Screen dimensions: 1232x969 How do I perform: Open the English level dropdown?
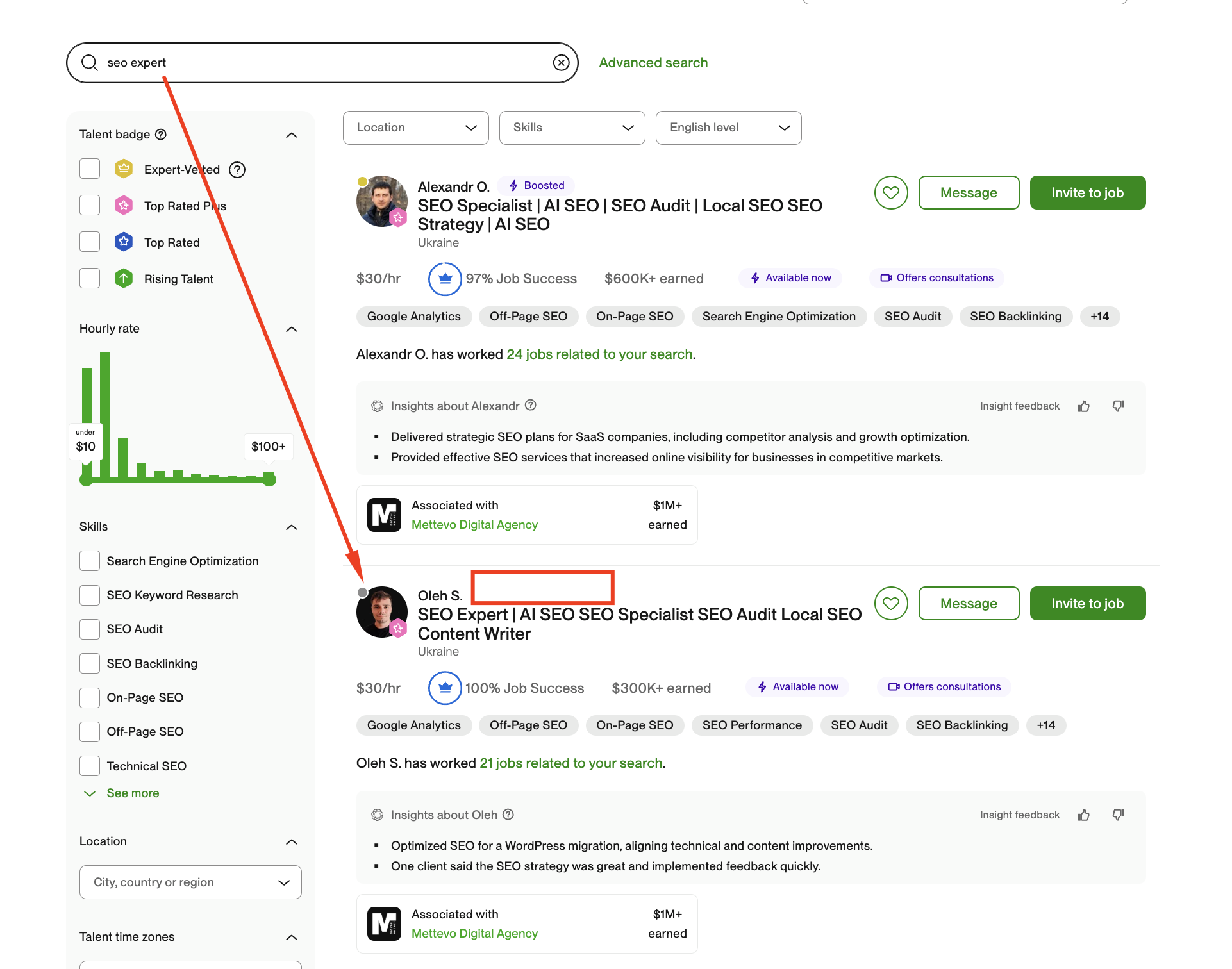point(728,128)
